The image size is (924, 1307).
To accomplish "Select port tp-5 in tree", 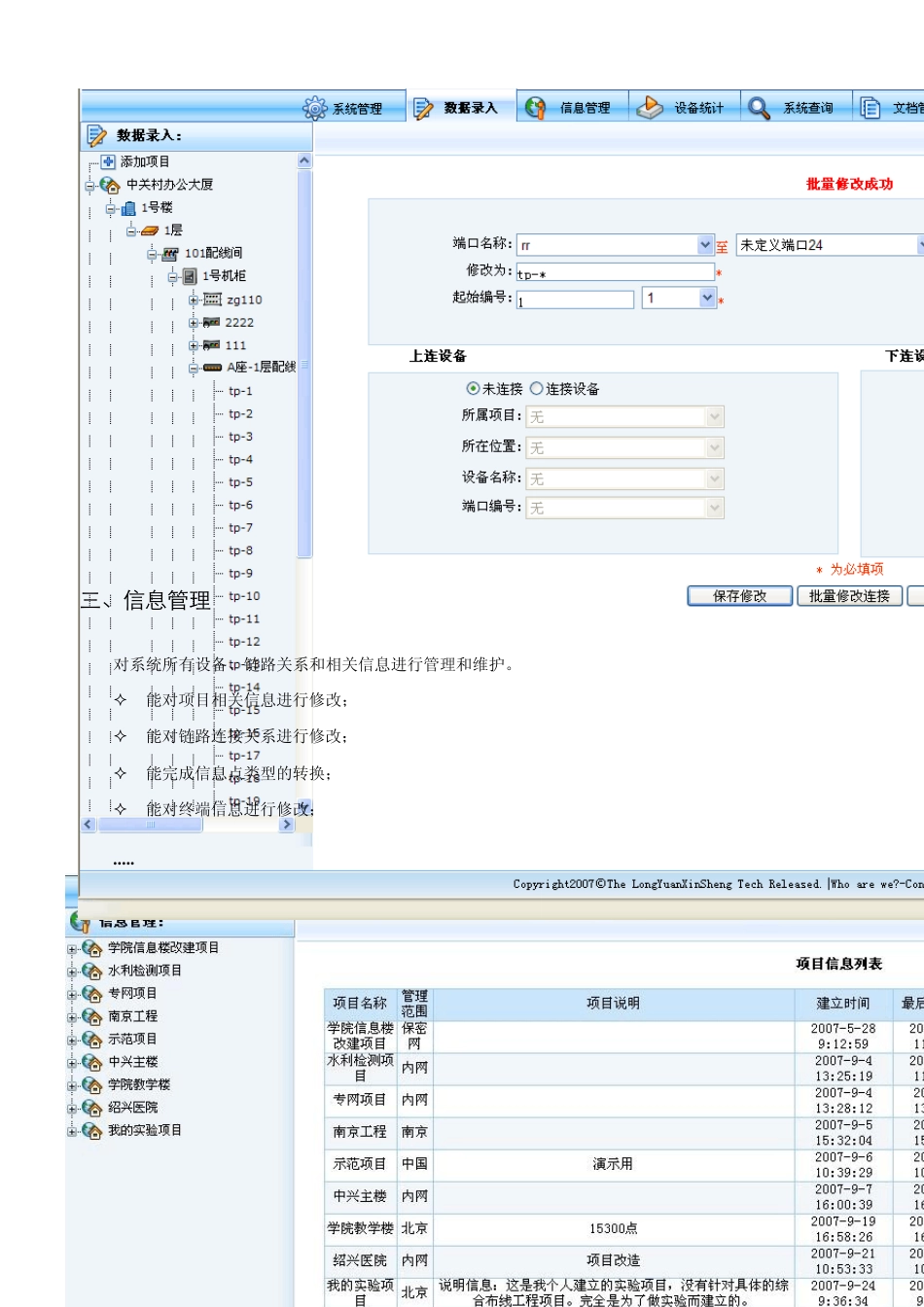I will [241, 482].
